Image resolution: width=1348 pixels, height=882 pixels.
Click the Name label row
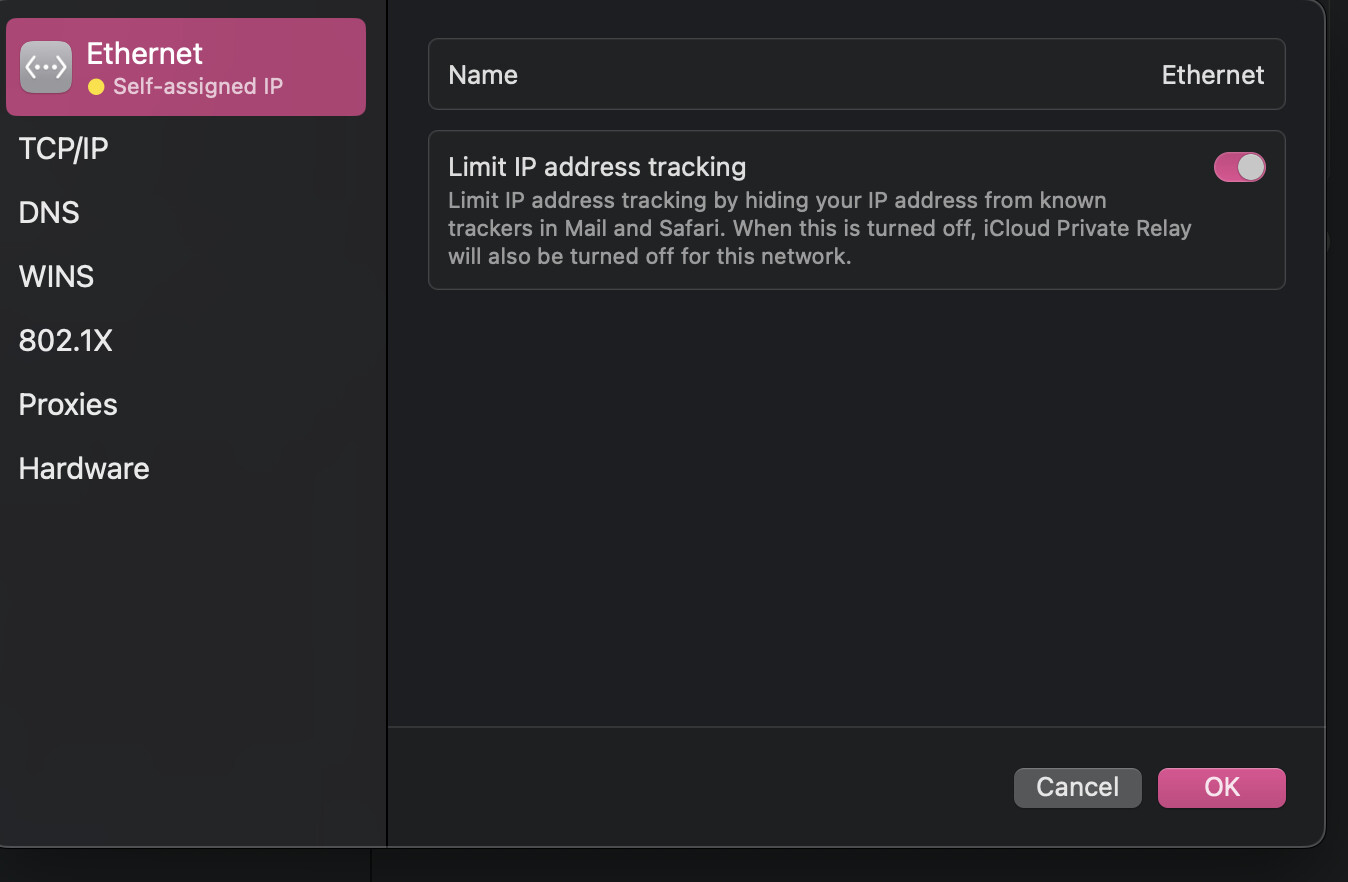click(857, 74)
